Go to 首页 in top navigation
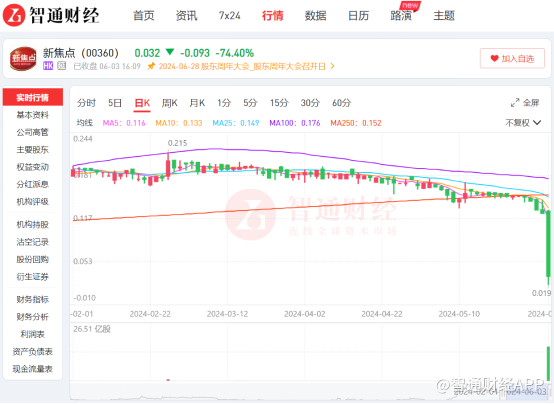The width and height of the screenshot is (554, 404). pyautogui.click(x=143, y=16)
